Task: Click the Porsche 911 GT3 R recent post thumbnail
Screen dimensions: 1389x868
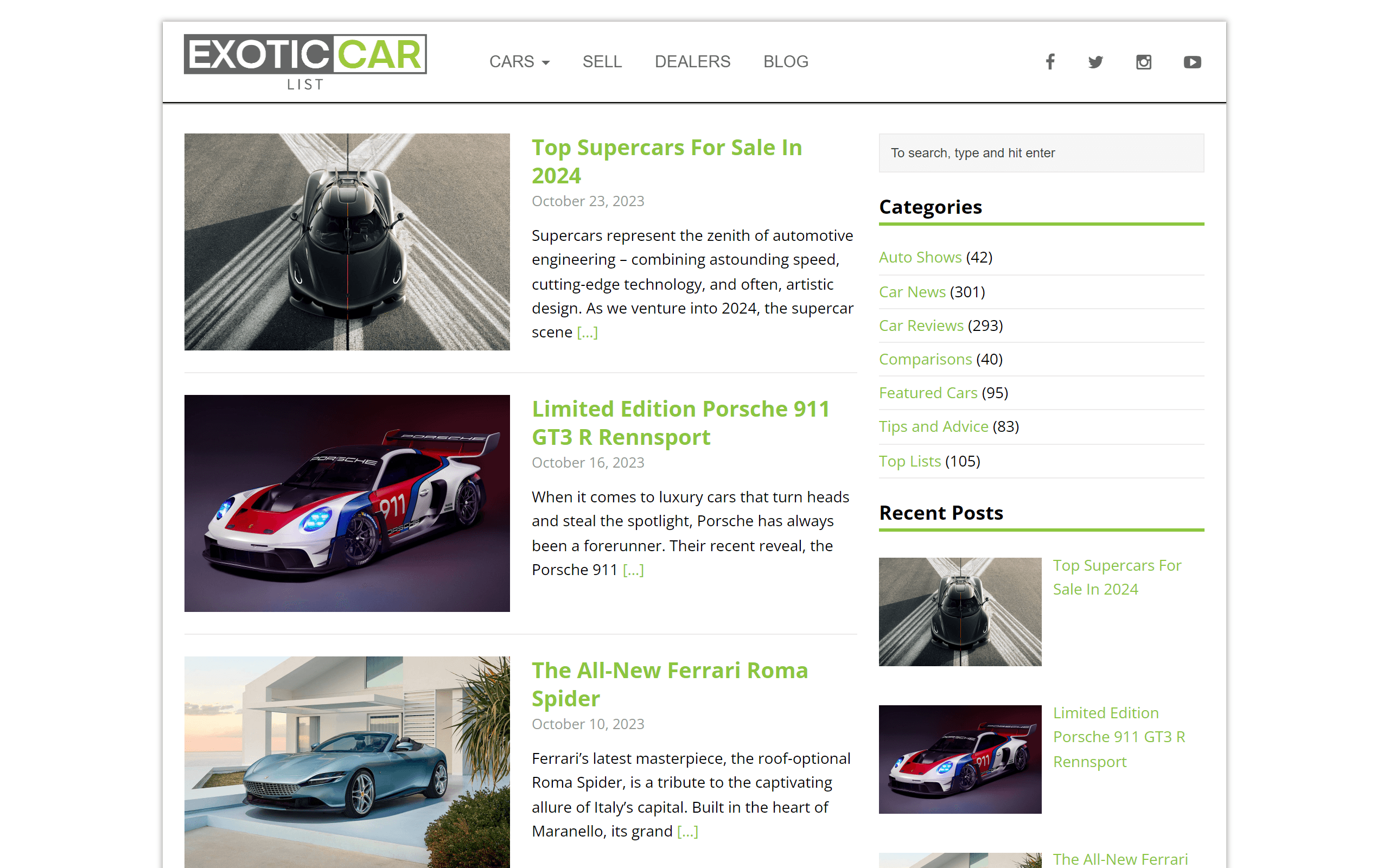Action: tap(960, 759)
